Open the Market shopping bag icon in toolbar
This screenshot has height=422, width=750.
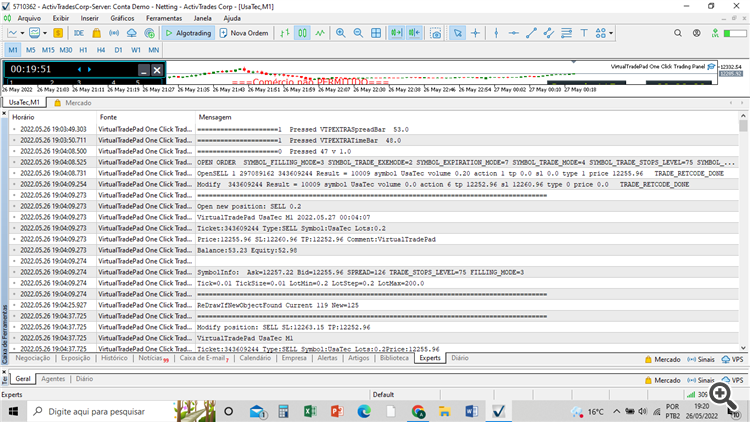pos(97,33)
